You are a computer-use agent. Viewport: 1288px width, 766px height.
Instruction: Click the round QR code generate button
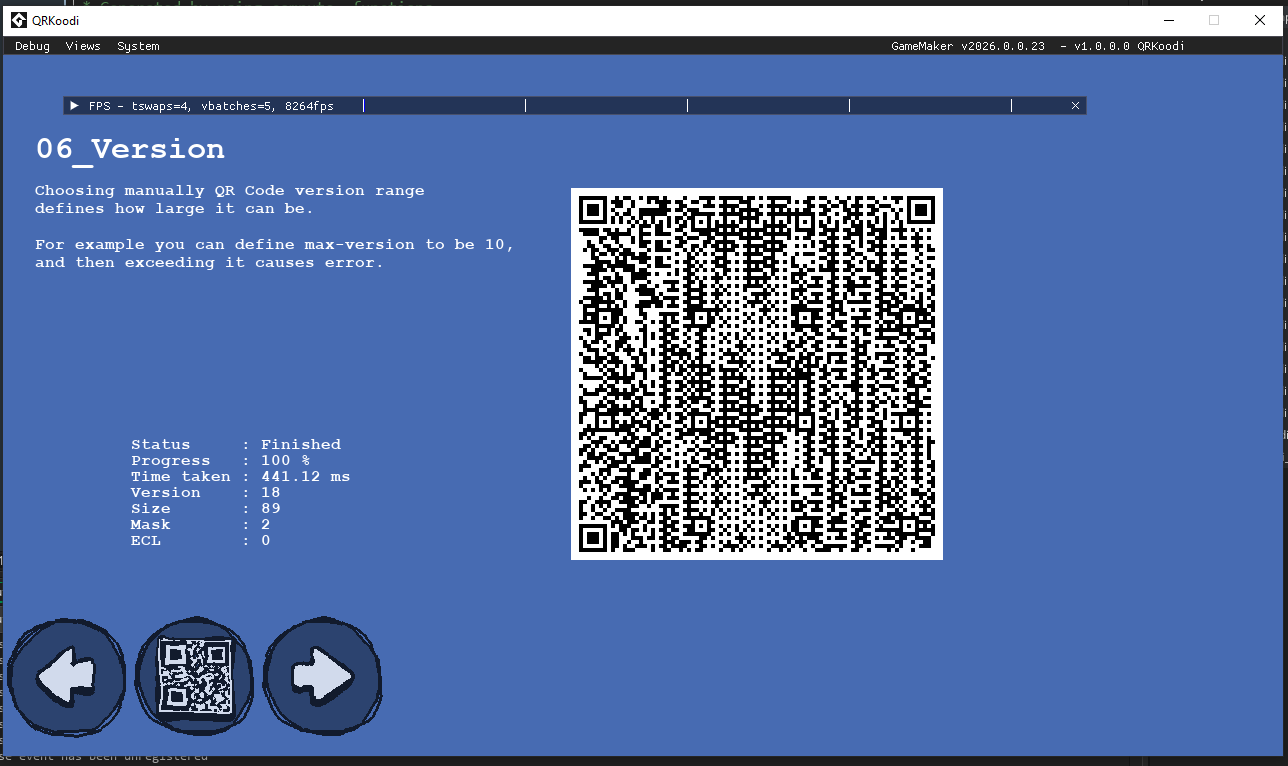click(194, 678)
